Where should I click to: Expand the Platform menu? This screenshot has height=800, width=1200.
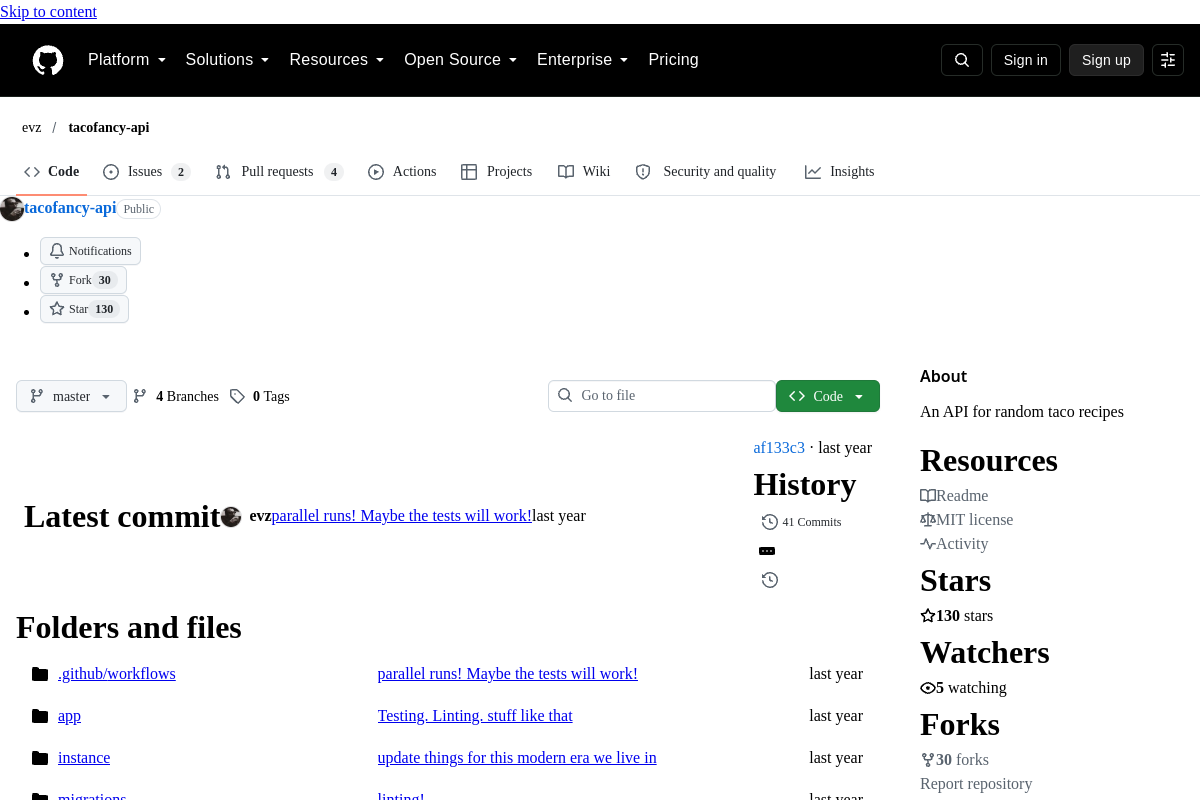coord(127,60)
